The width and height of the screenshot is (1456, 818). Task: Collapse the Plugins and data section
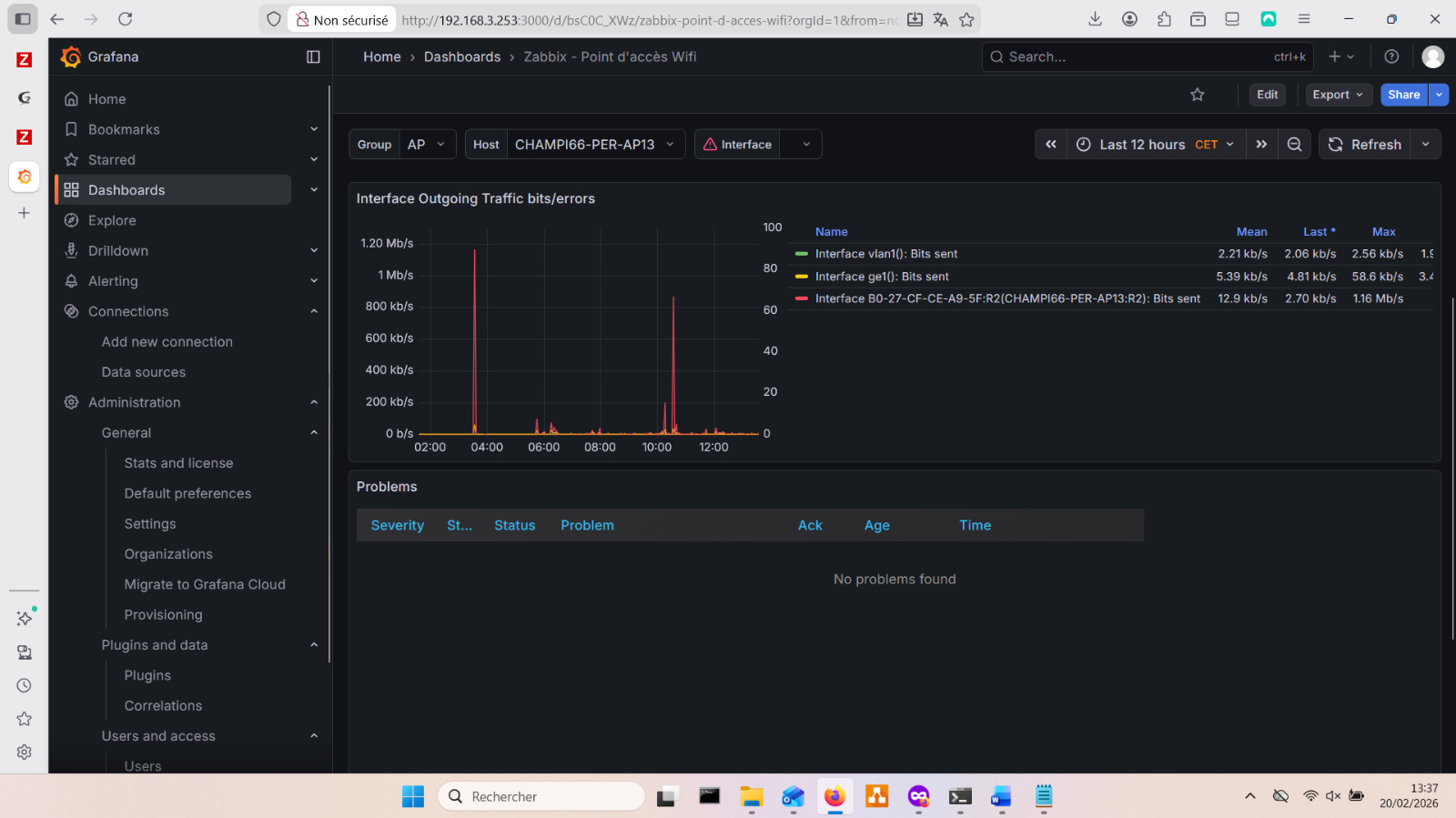(314, 645)
